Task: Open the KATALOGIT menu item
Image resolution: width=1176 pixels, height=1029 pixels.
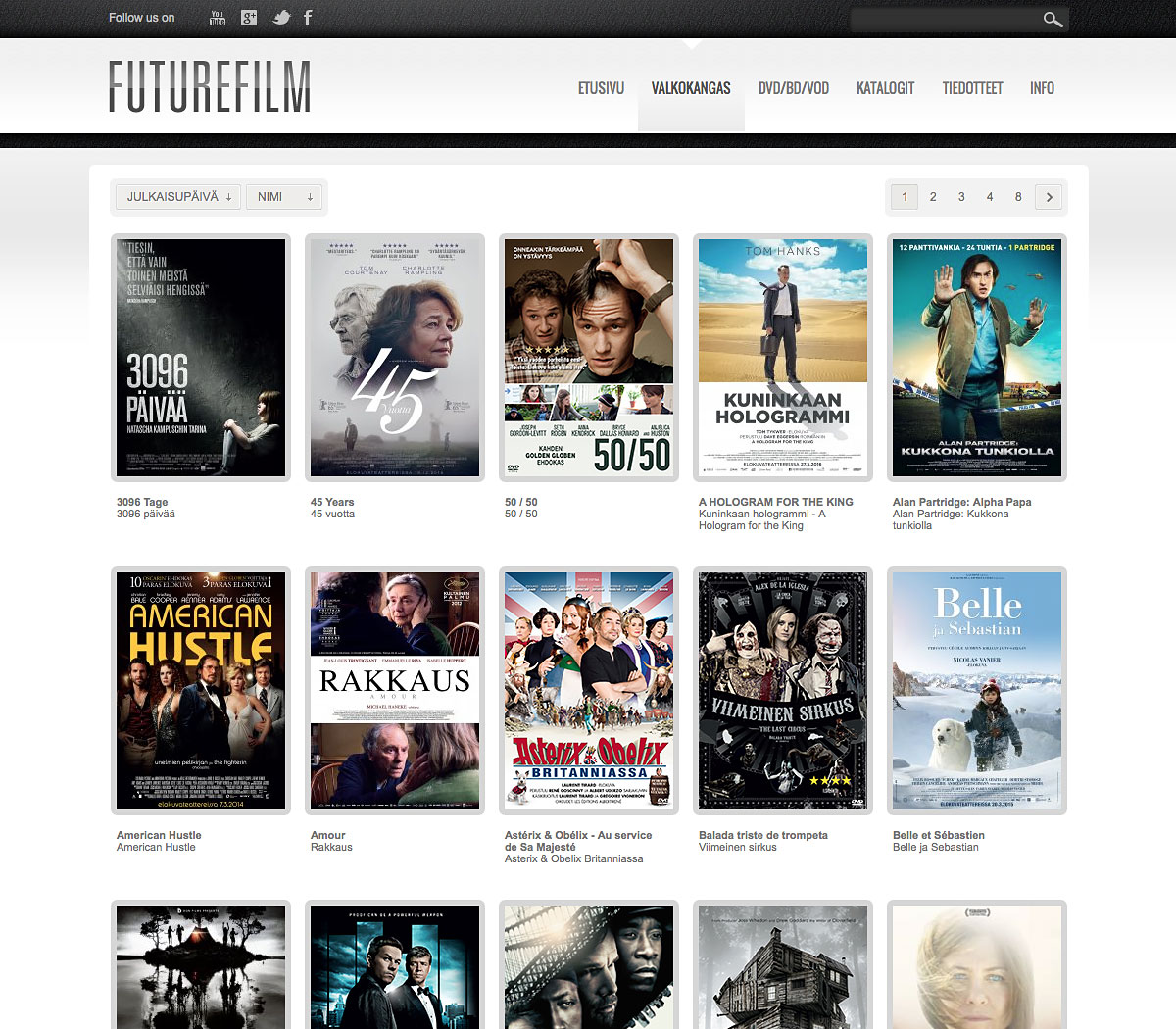Action: (885, 88)
